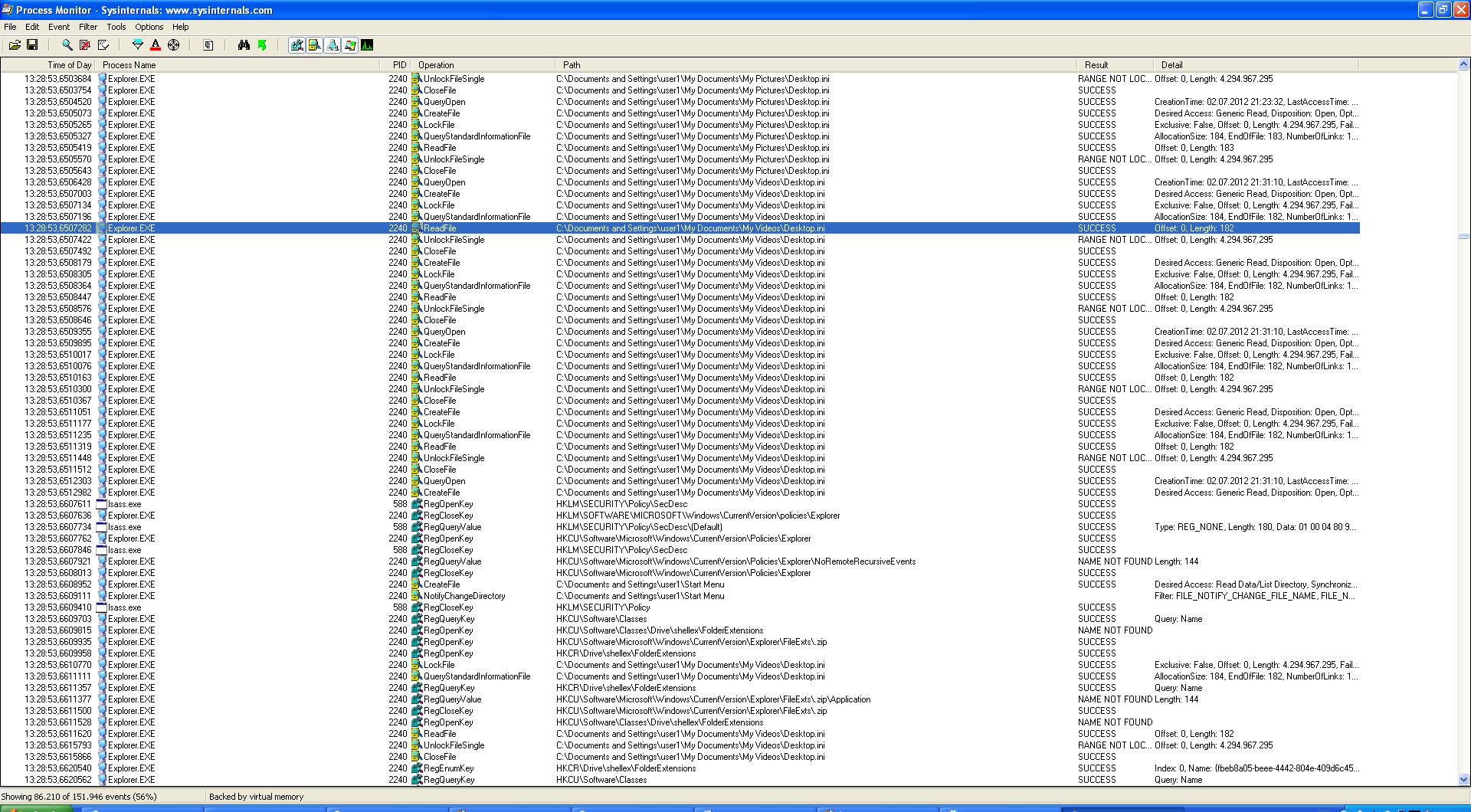The width and height of the screenshot is (1471, 812).
Task: Toggle Show Registry Activity button
Action: tap(296, 45)
